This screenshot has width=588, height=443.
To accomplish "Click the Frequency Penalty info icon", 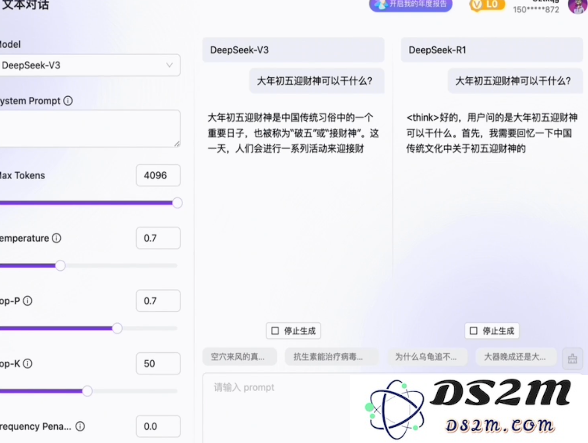I will click(x=80, y=426).
